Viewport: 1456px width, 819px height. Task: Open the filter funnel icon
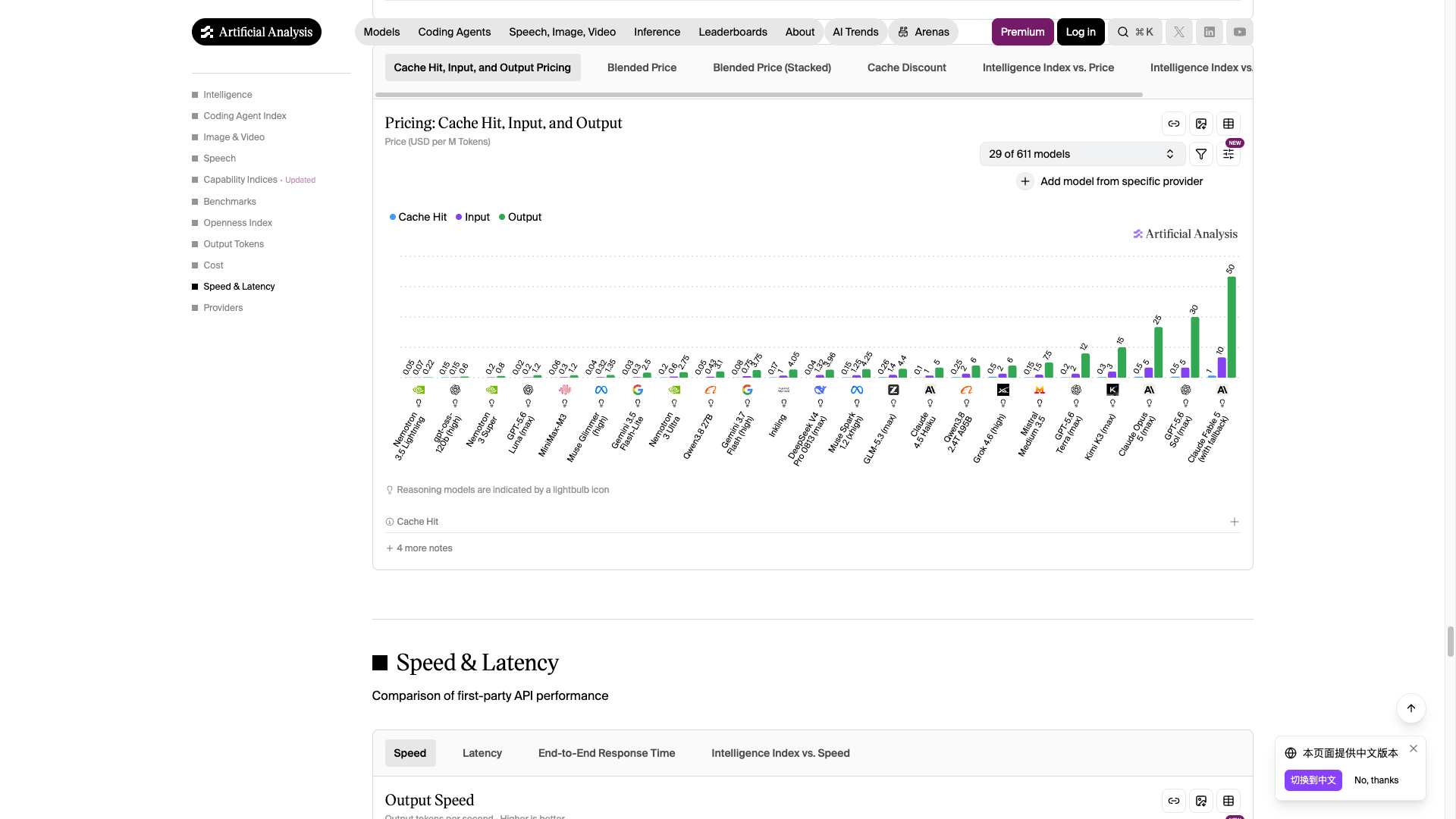pyautogui.click(x=1200, y=154)
